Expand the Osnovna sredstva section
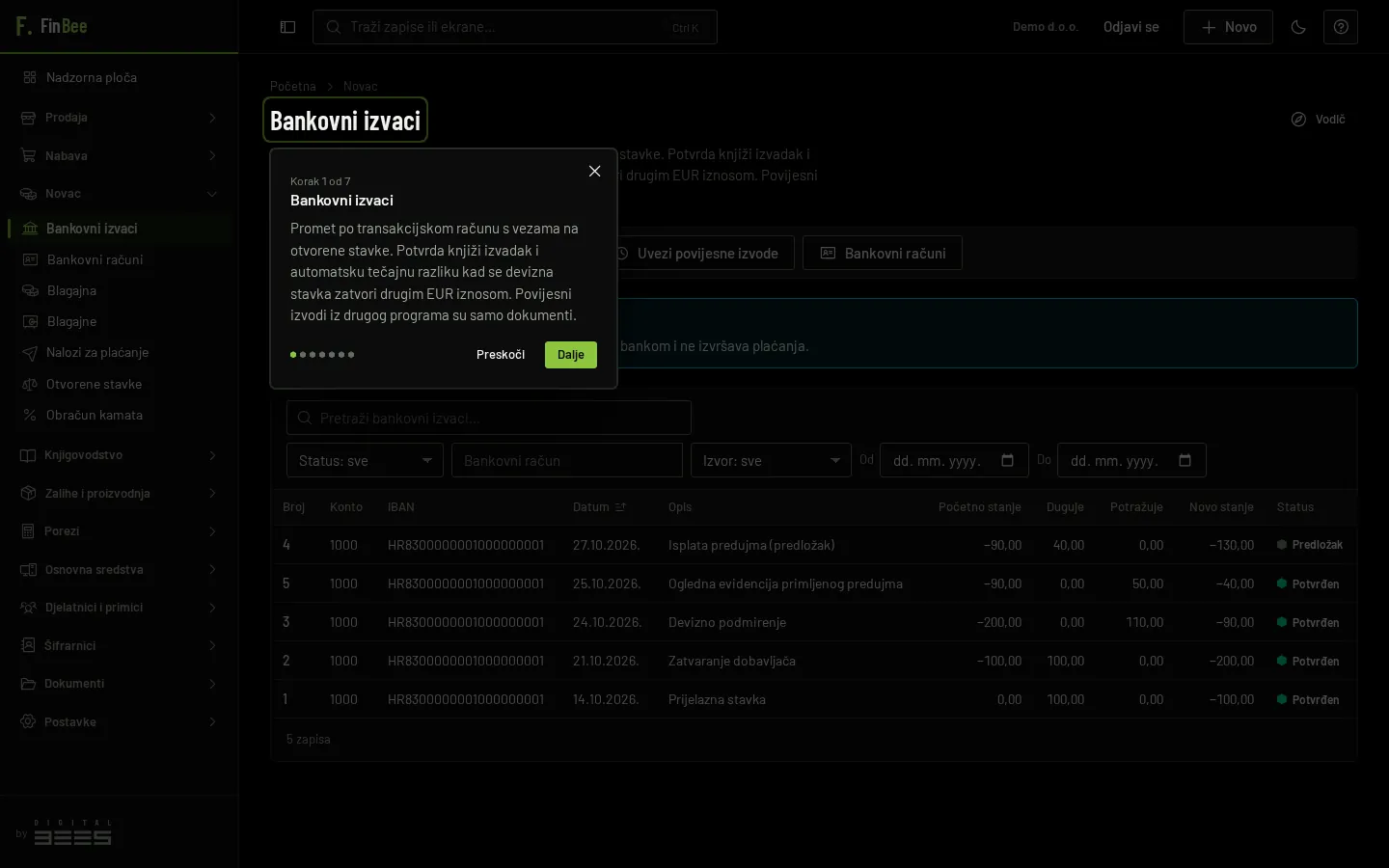The image size is (1389, 868). pyautogui.click(x=119, y=570)
